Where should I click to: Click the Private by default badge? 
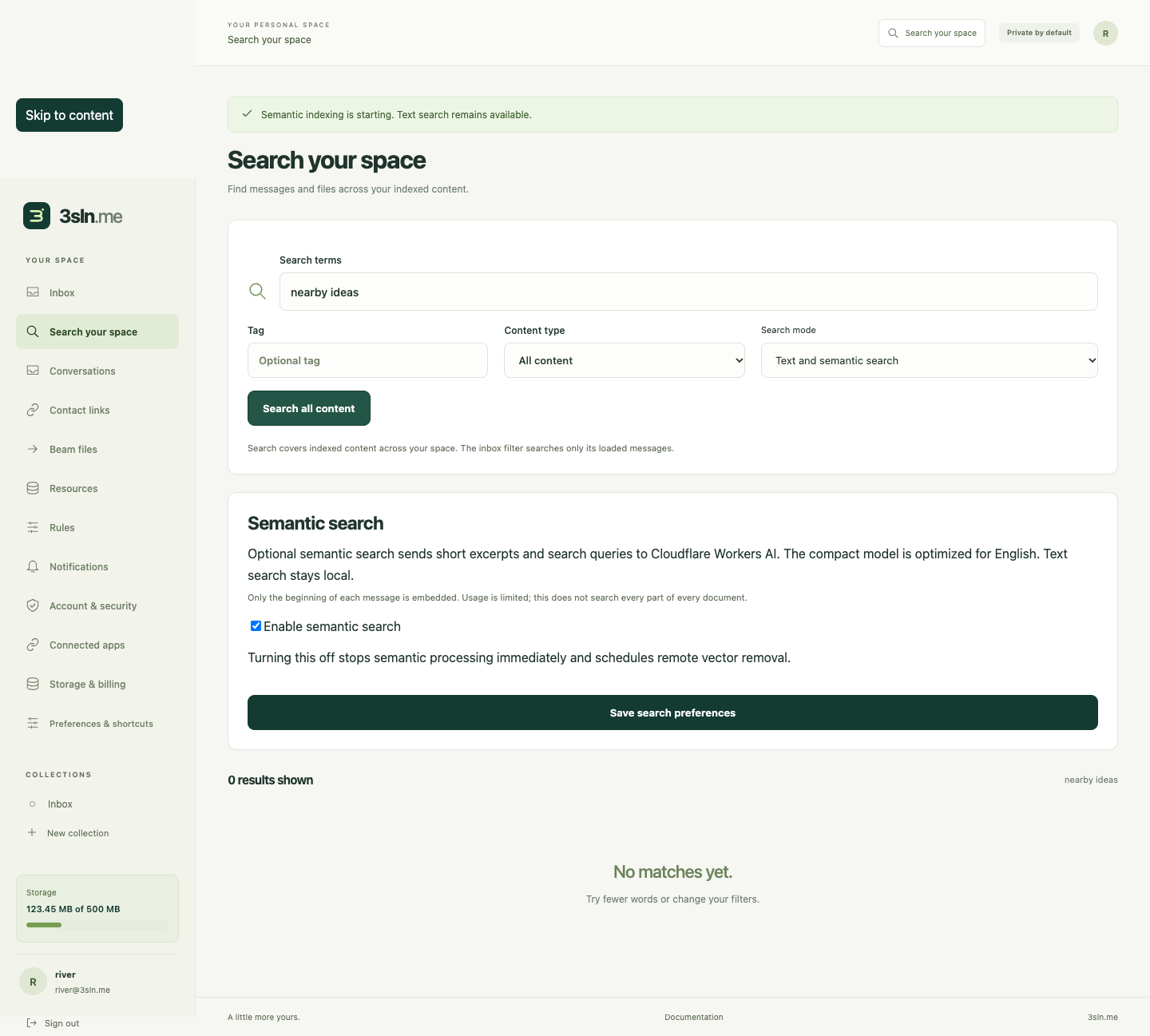[1039, 33]
